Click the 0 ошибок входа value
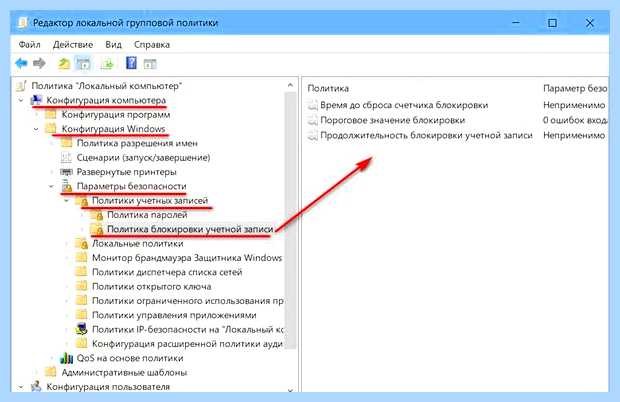This screenshot has width=620, height=402. (x=575, y=120)
